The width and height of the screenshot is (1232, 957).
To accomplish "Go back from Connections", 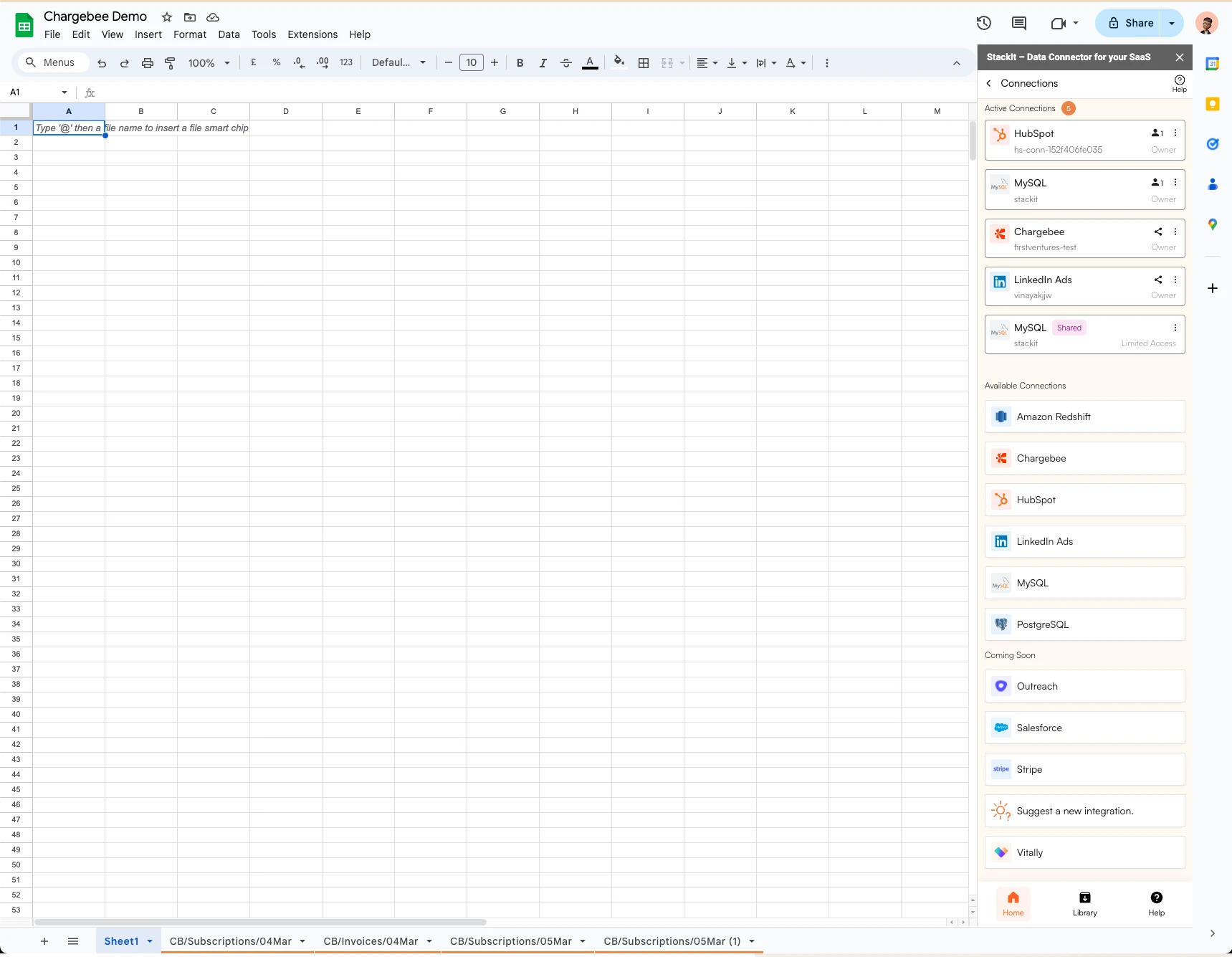I will [989, 83].
